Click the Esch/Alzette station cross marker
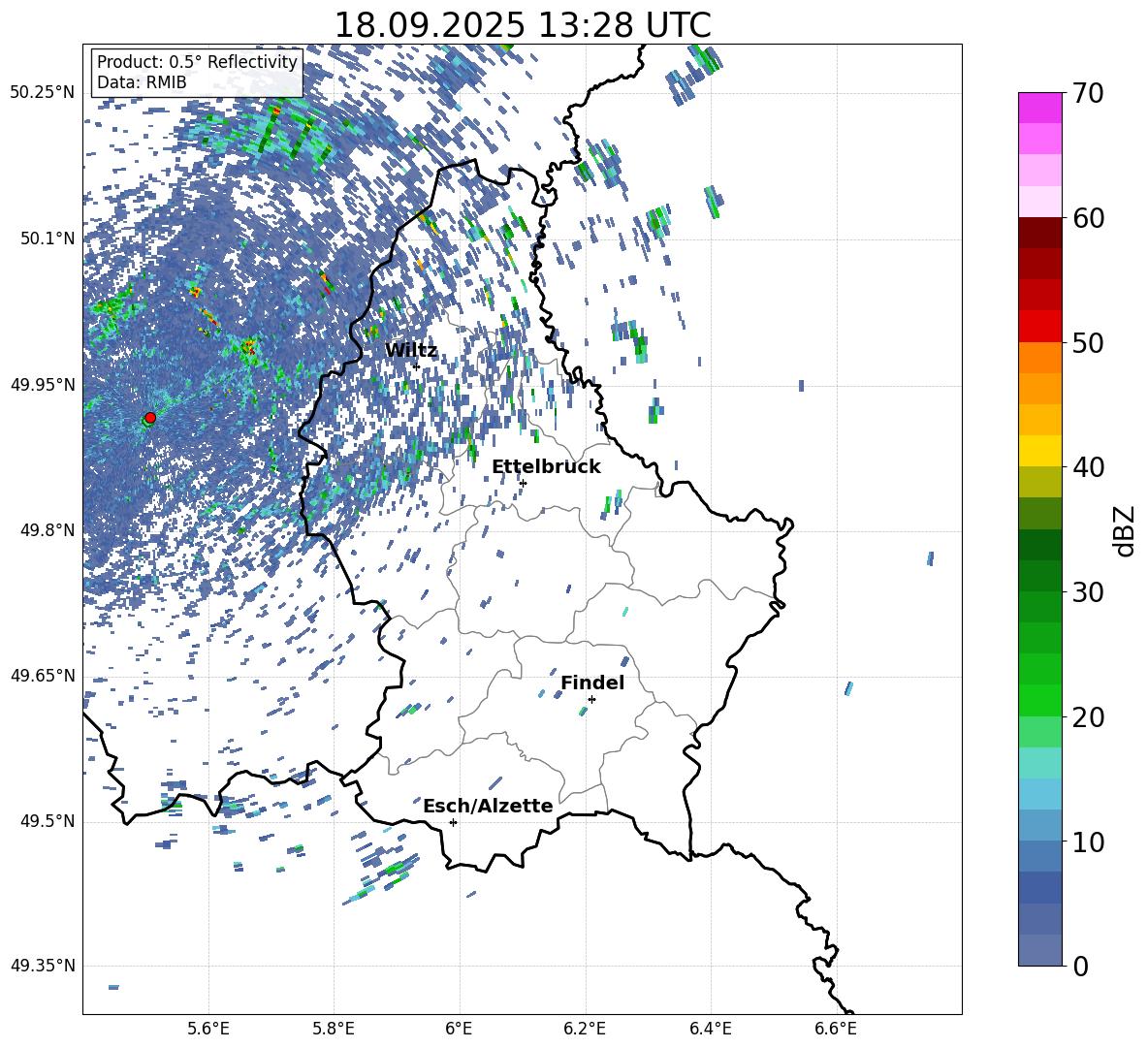The width and height of the screenshot is (1148, 1048). point(453,822)
